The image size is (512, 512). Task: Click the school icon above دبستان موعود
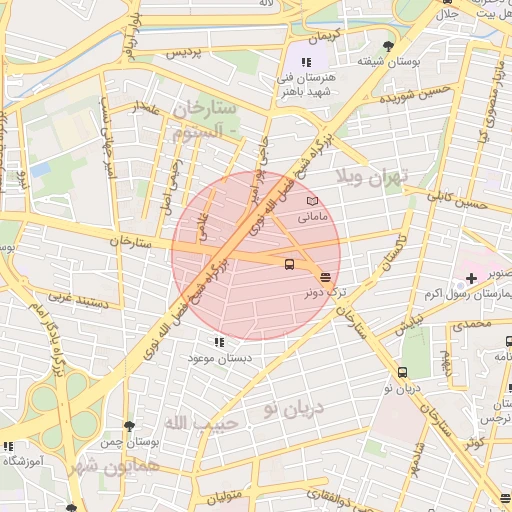click(x=219, y=342)
